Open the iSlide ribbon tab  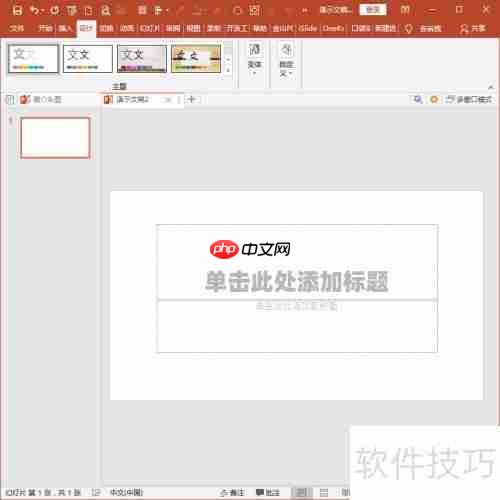[307, 28]
